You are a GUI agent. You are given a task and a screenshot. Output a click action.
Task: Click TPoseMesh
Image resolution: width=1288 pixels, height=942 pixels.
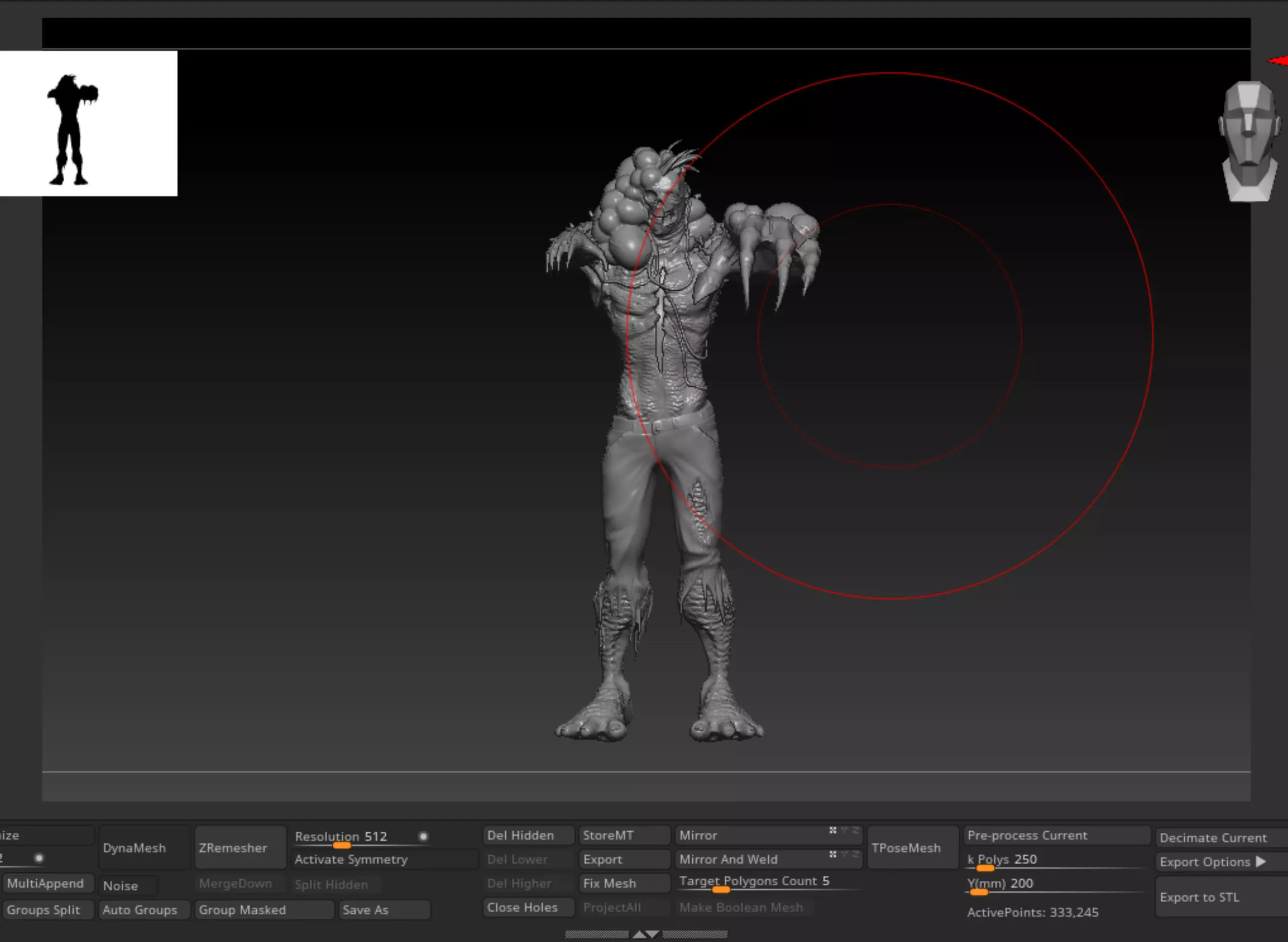912,848
